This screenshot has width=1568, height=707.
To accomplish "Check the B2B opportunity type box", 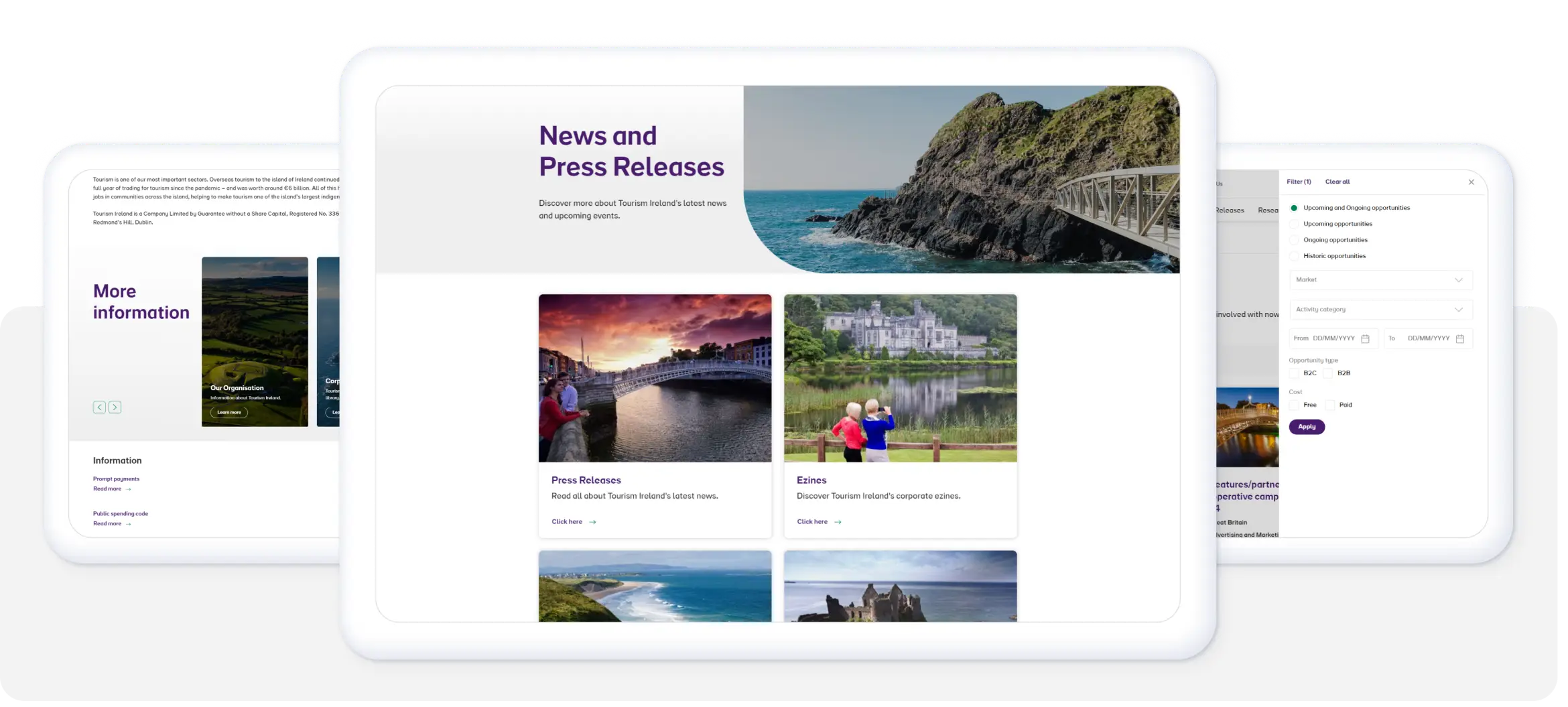I will point(1327,373).
